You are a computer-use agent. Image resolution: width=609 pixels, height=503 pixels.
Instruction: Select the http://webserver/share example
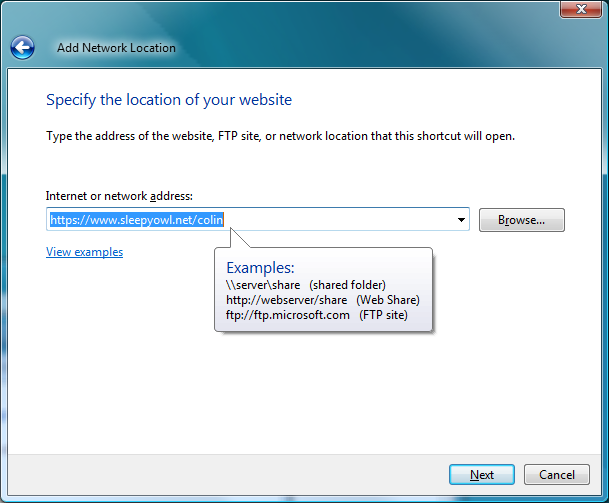click(287, 300)
